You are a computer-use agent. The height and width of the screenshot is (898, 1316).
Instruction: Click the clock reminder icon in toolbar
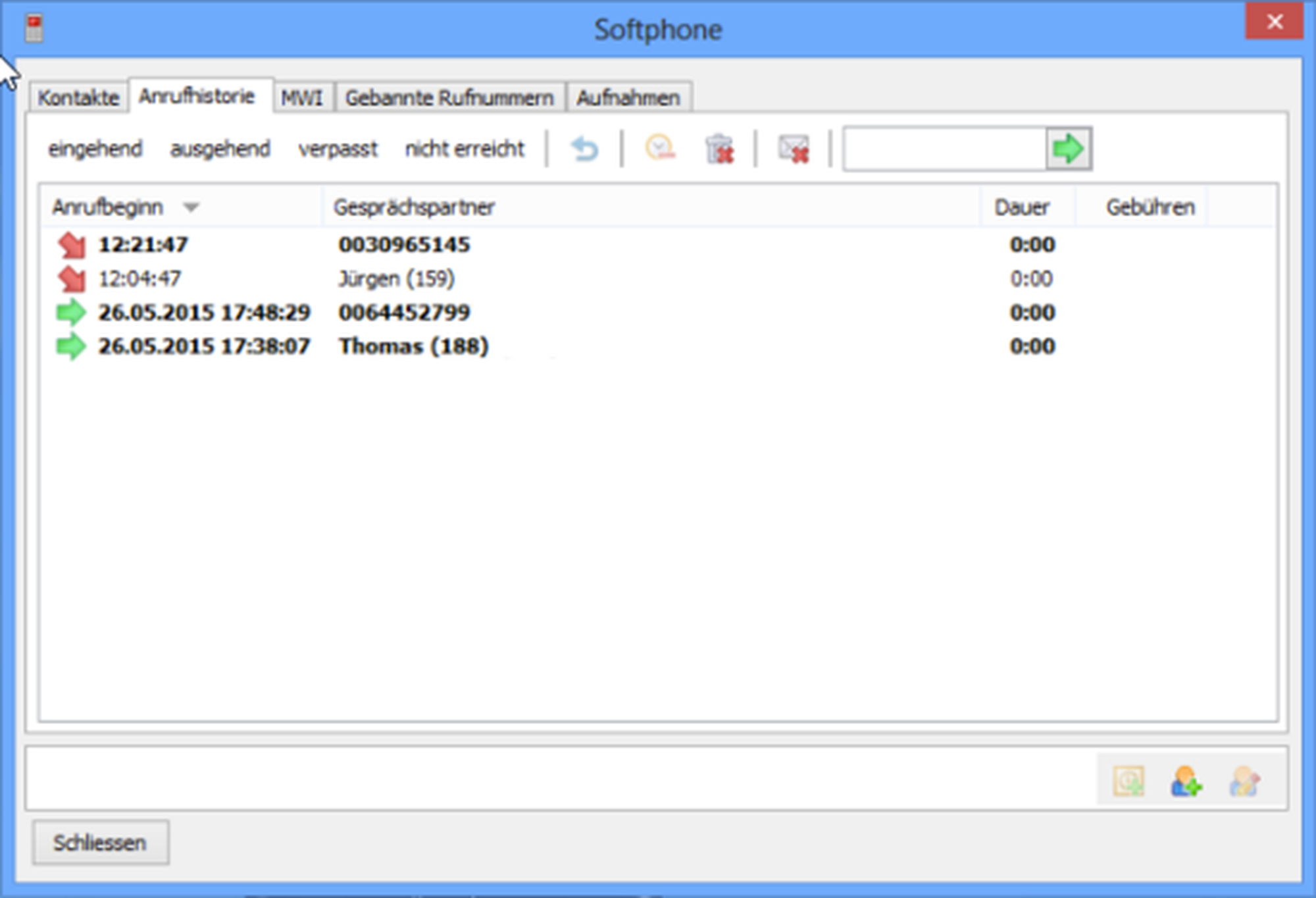(x=660, y=148)
